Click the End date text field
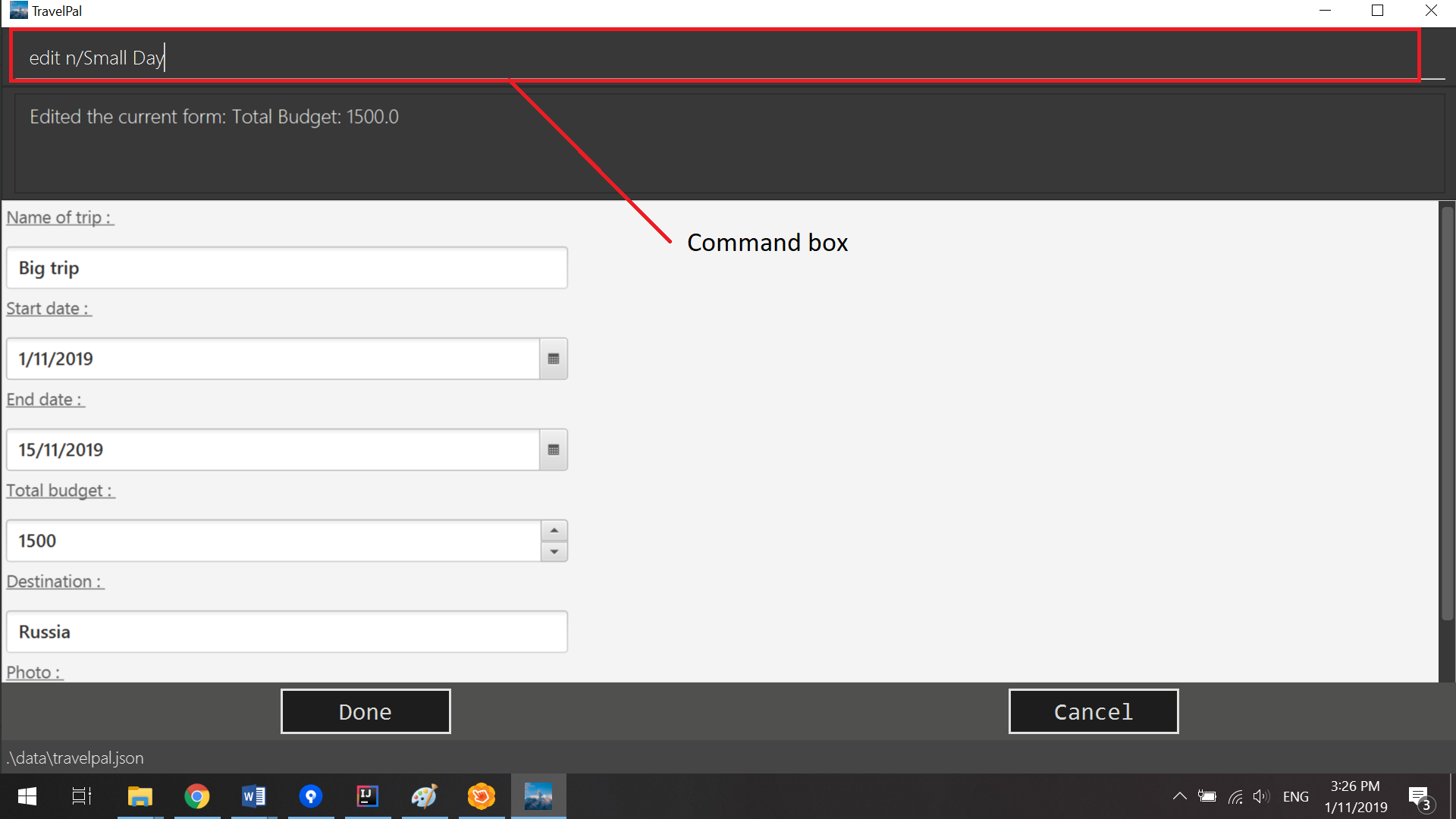The width and height of the screenshot is (1456, 819). tap(273, 450)
